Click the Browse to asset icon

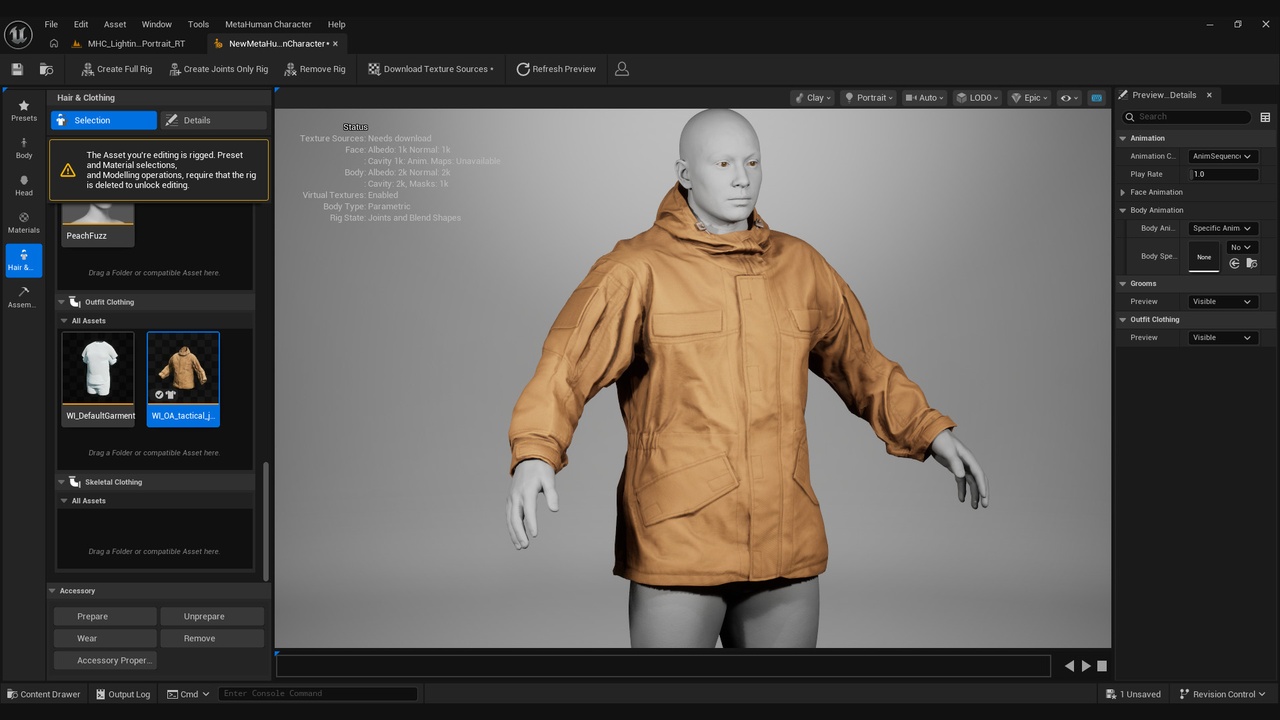(x=46, y=69)
